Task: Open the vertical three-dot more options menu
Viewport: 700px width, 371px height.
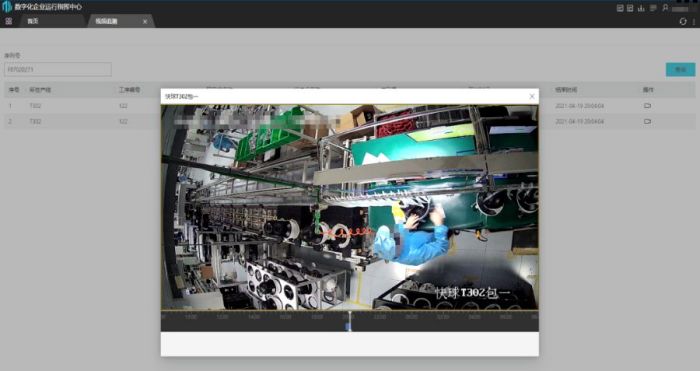Action: point(693,21)
